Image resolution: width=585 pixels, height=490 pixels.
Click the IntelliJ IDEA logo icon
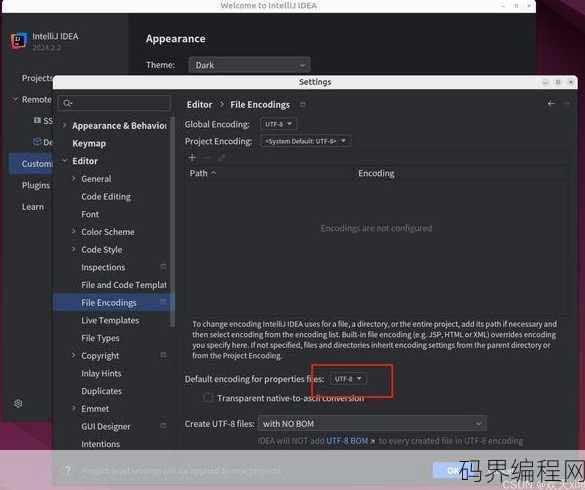(19, 40)
